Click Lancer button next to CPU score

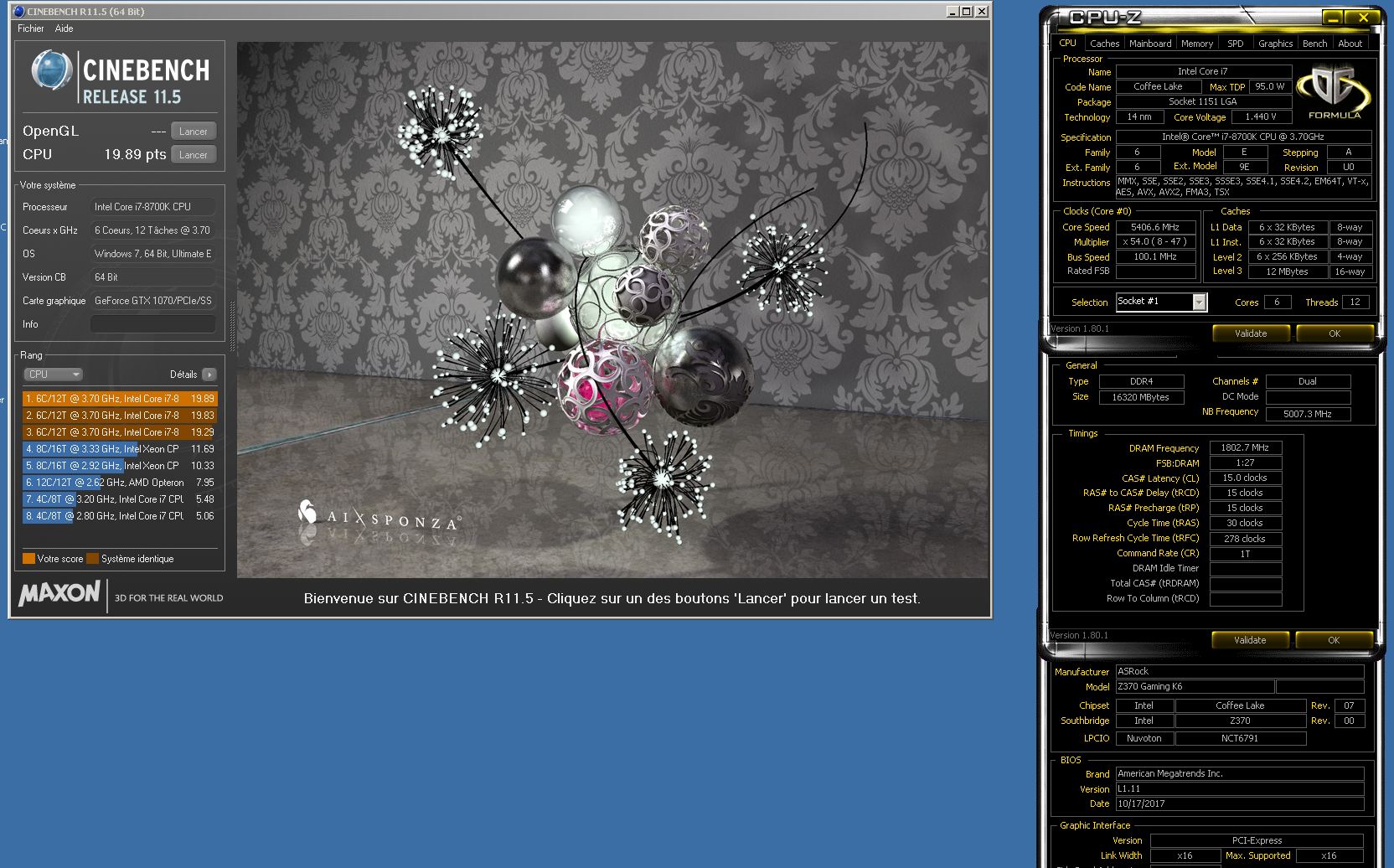point(194,155)
